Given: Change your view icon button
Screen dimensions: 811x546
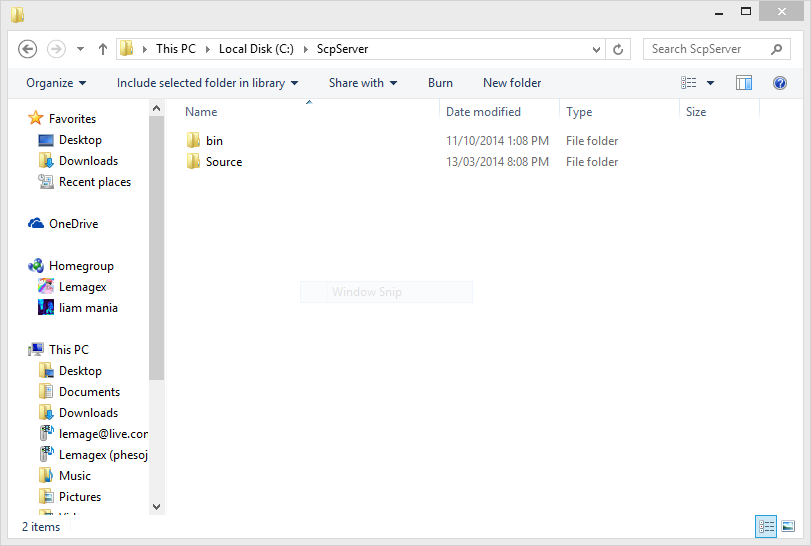Looking at the screenshot, I should coord(688,83).
